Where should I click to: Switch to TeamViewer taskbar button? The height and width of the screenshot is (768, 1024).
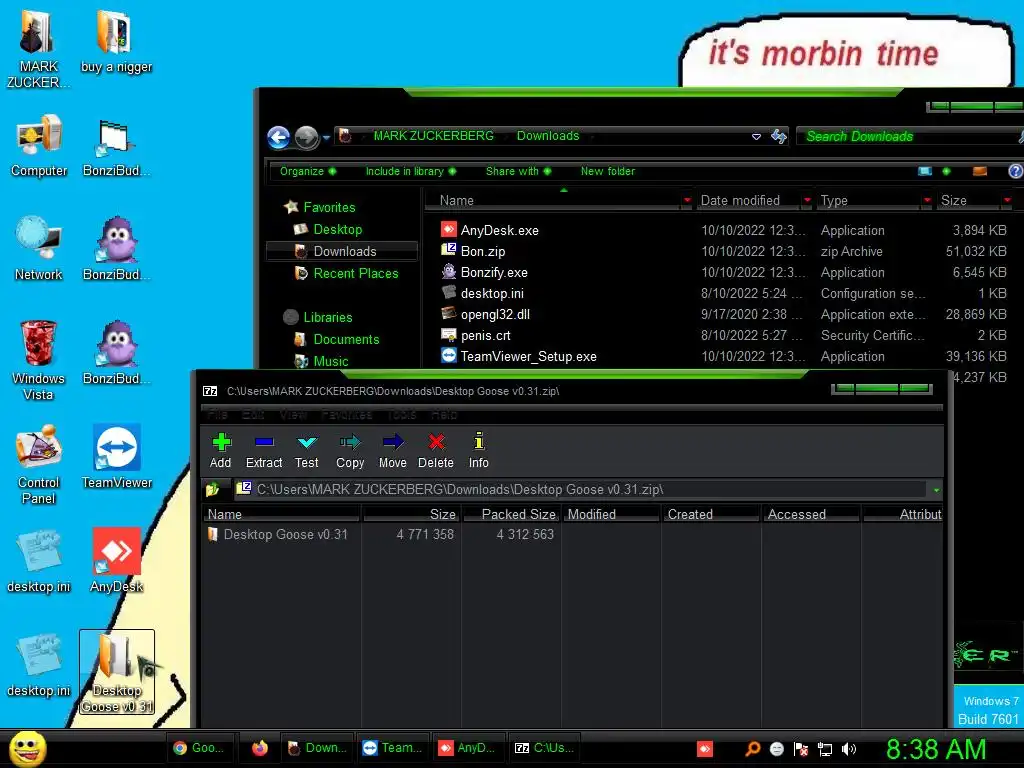[393, 748]
